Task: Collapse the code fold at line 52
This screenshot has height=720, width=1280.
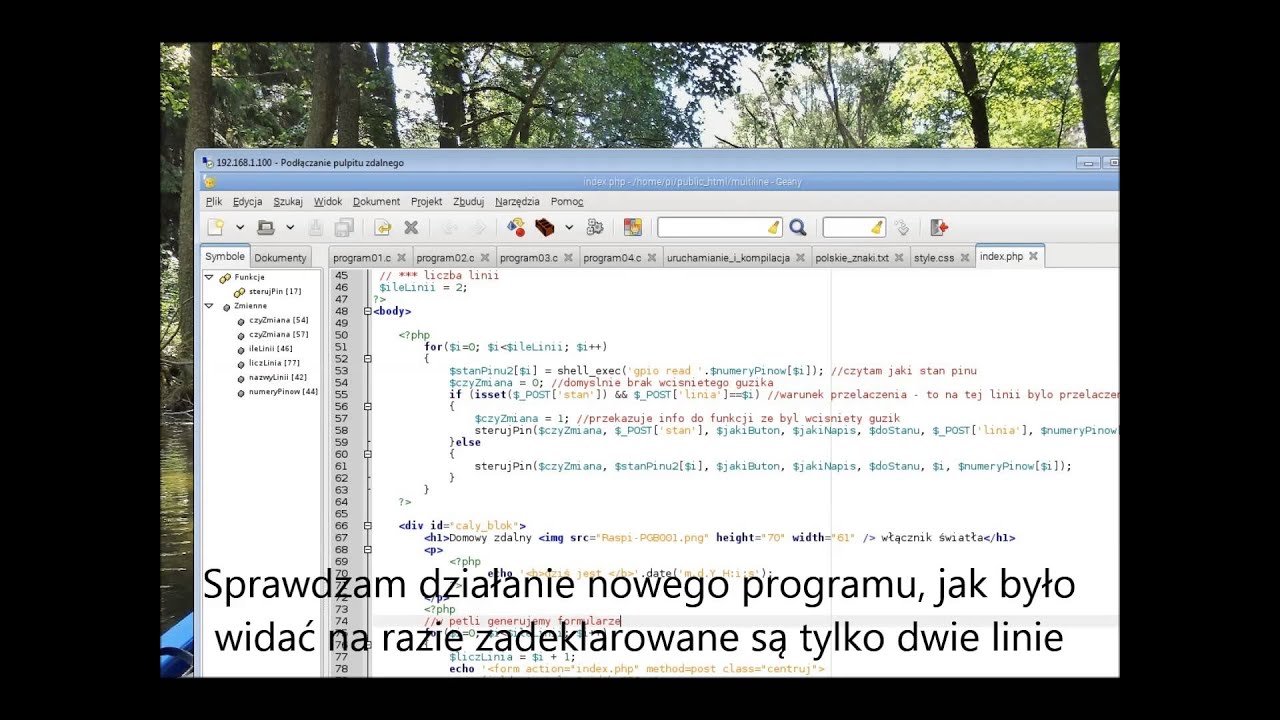Action: point(368,359)
